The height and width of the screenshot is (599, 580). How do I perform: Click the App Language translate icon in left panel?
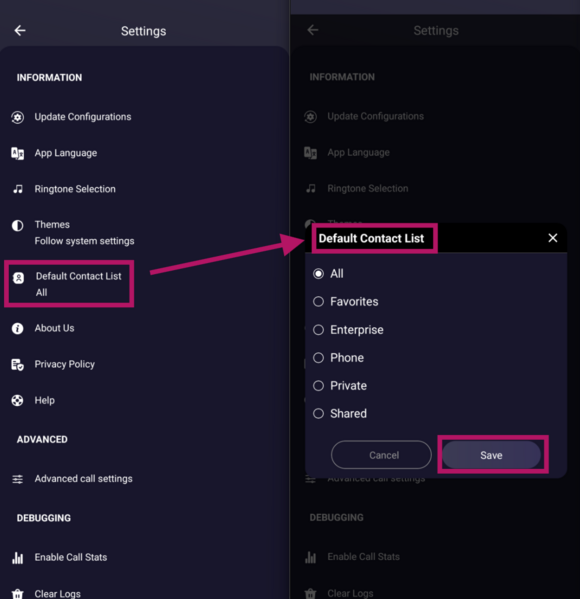[18, 153]
